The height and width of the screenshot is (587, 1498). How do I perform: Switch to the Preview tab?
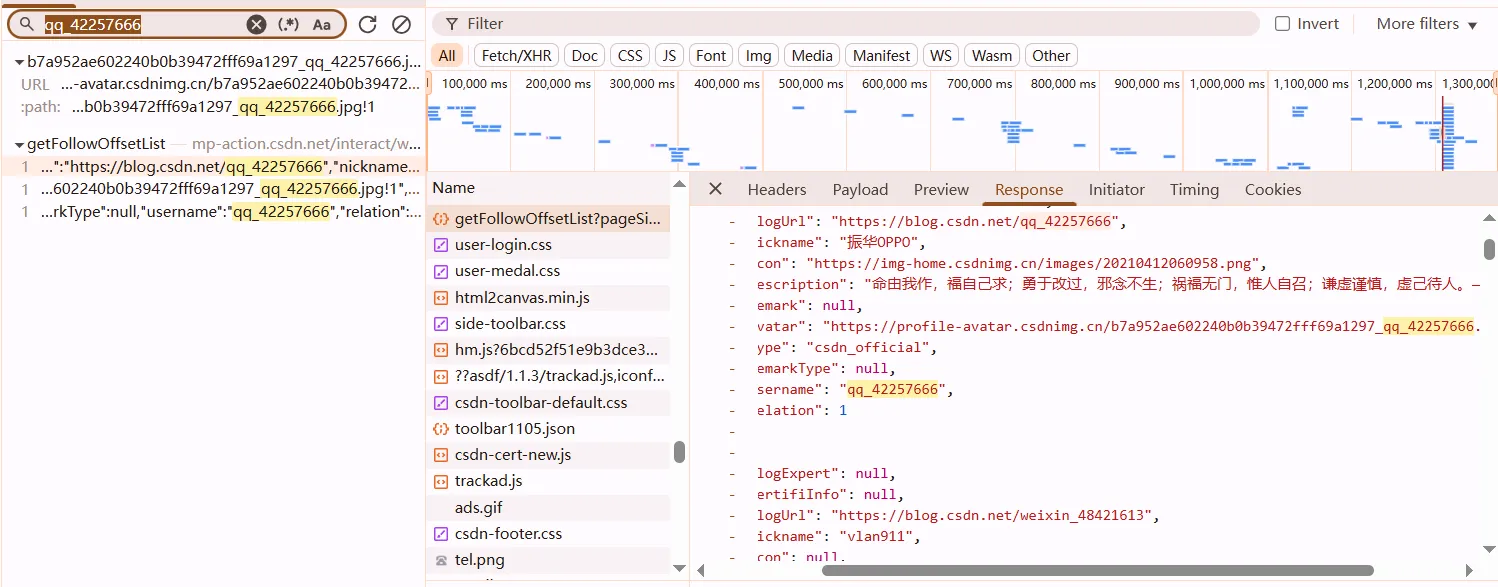click(x=941, y=190)
